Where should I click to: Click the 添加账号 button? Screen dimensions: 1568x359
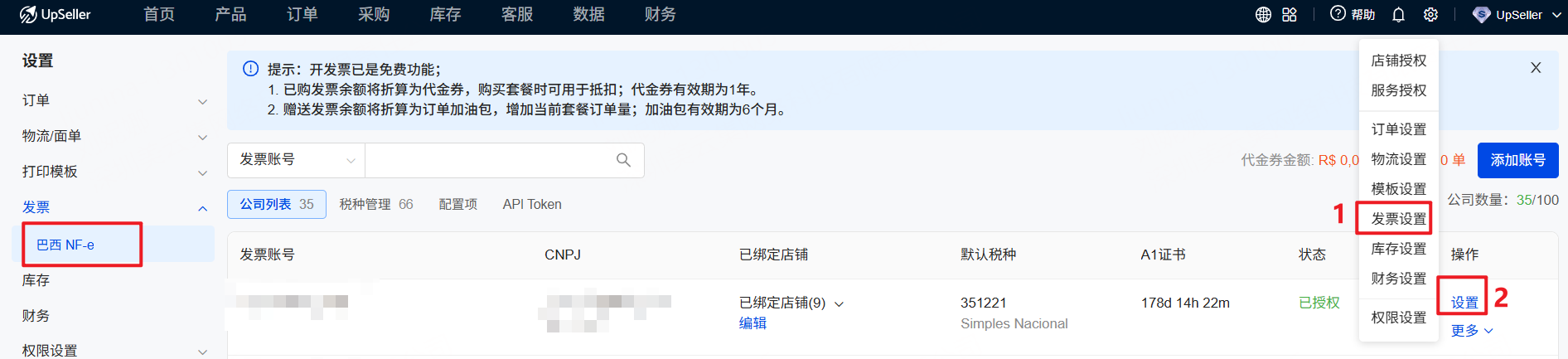click(1517, 160)
